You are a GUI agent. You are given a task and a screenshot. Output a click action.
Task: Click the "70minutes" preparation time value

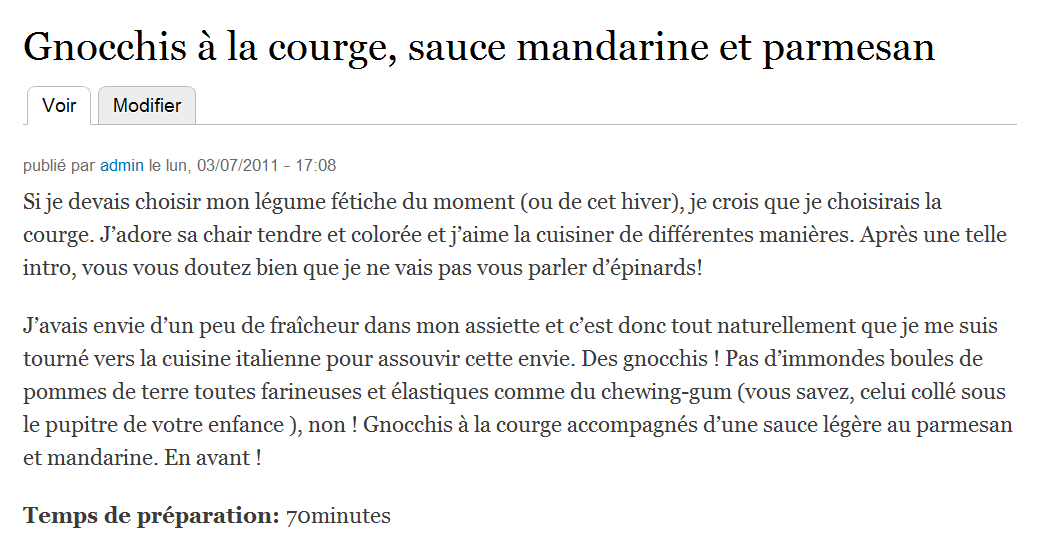tap(338, 517)
